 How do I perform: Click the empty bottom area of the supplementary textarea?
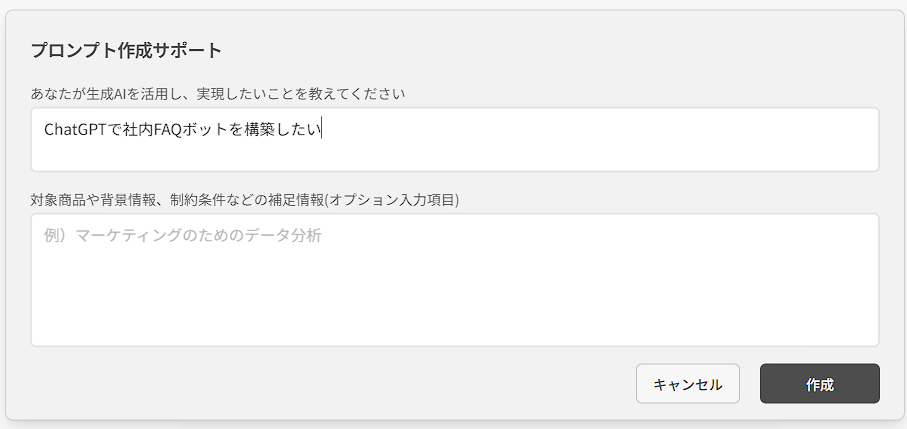[455, 318]
